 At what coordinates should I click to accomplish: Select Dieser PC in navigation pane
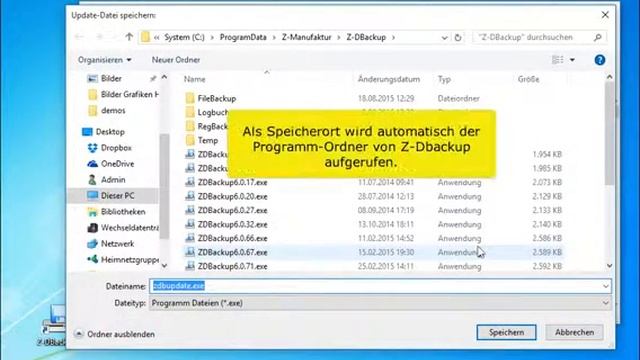(x=111, y=196)
